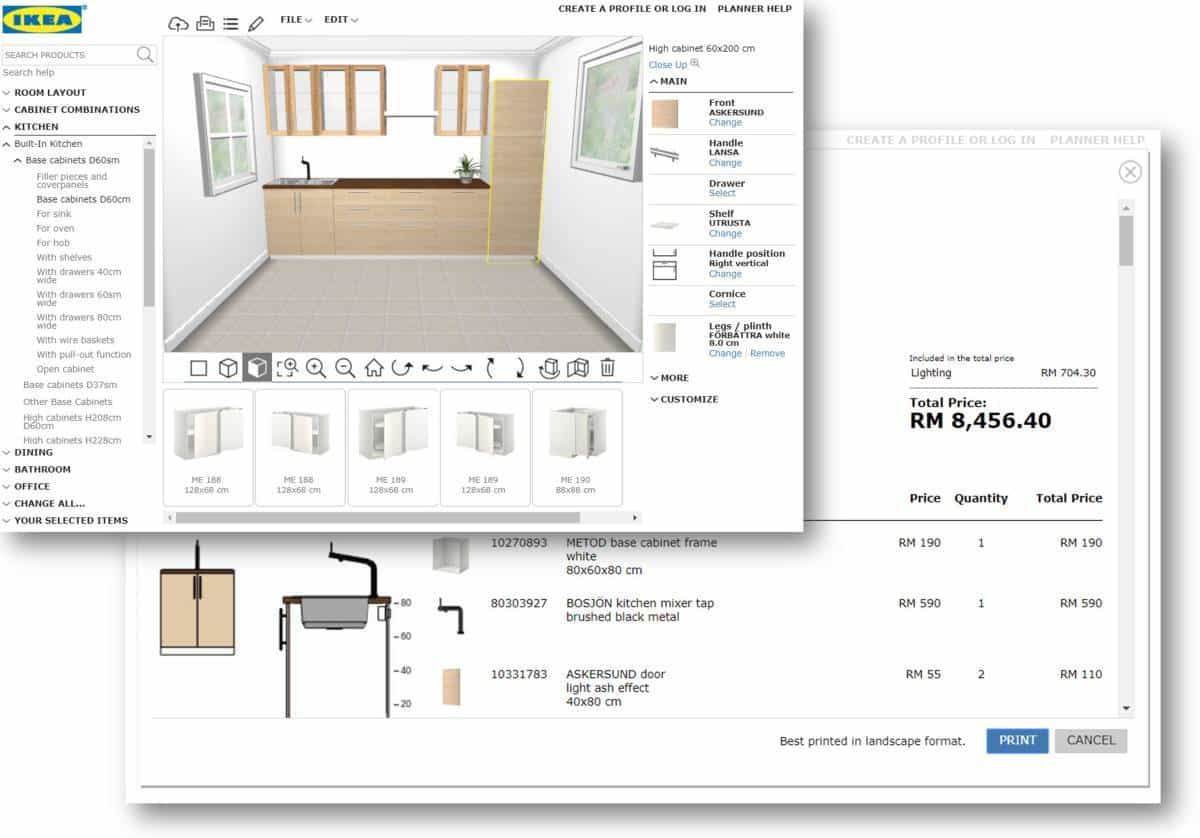The height and width of the screenshot is (838, 1200).
Task: Select a drawer option
Action: (x=722, y=193)
